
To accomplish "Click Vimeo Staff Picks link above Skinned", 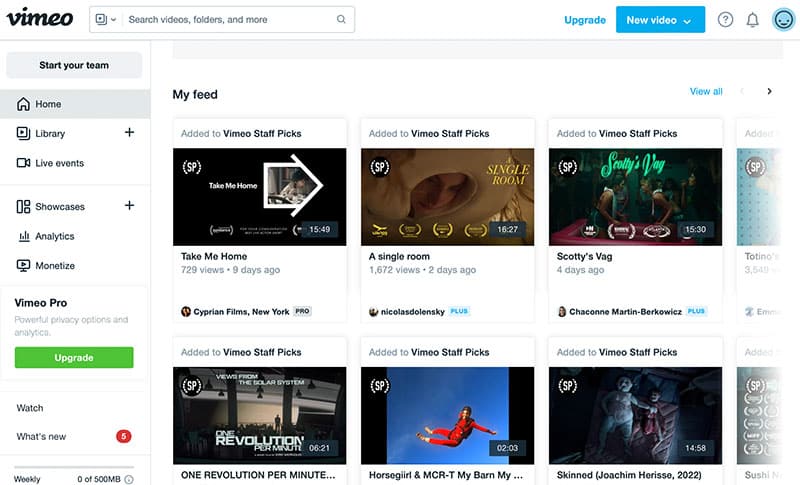I will [x=638, y=352].
